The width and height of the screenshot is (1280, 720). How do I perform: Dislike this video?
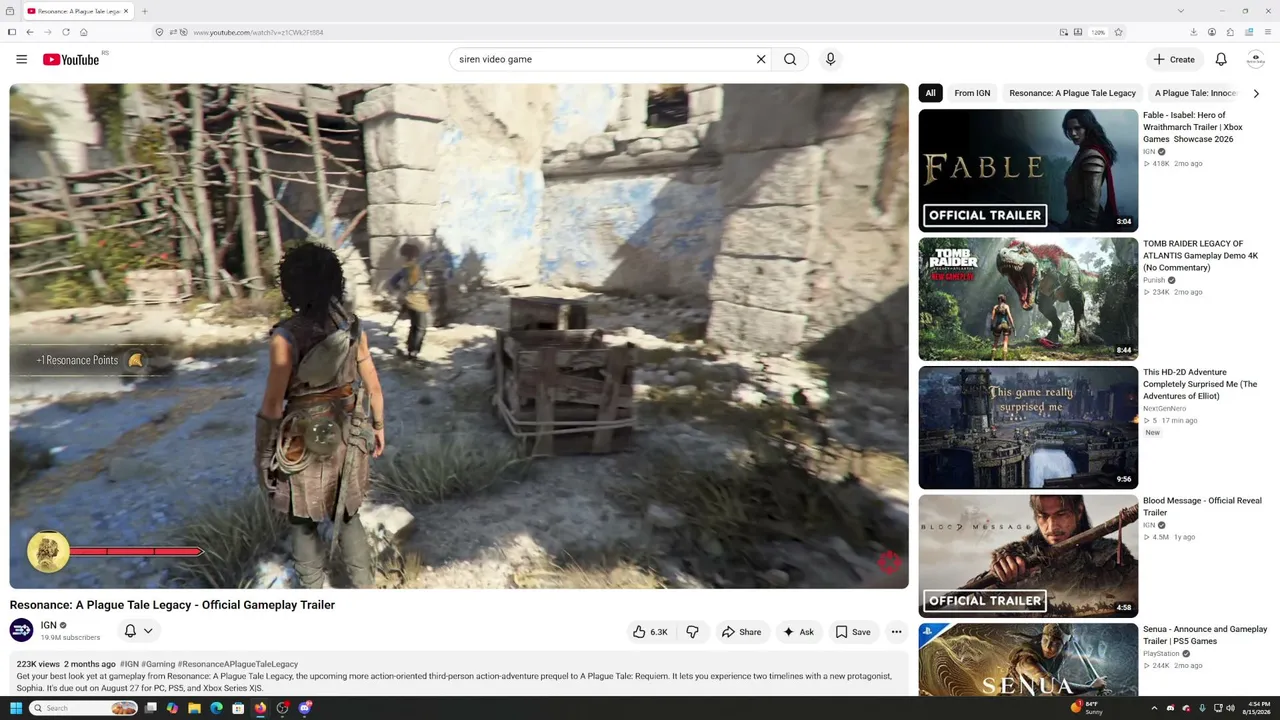coord(692,632)
